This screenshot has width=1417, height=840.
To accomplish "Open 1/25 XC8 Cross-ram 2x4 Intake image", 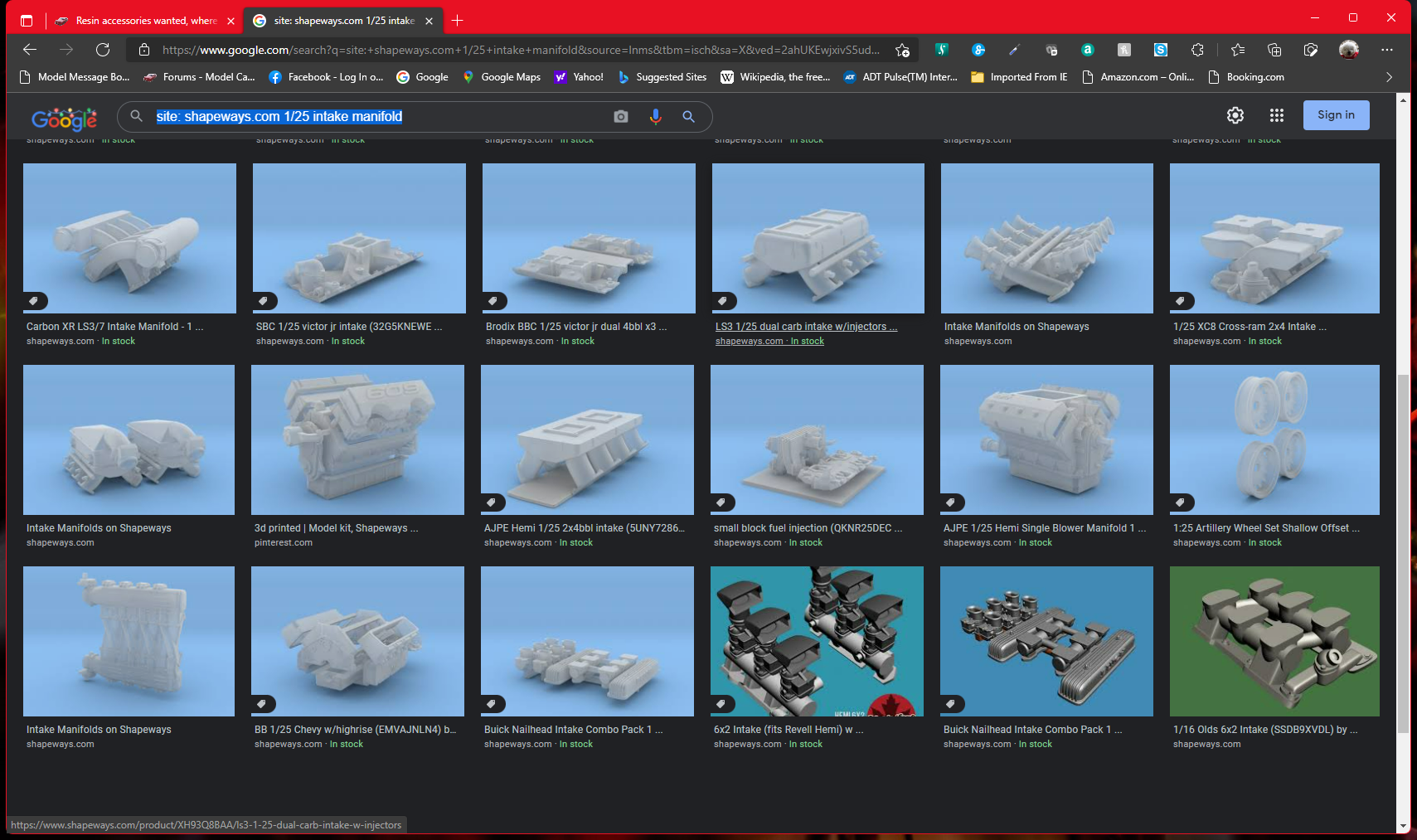I will click(x=1274, y=238).
